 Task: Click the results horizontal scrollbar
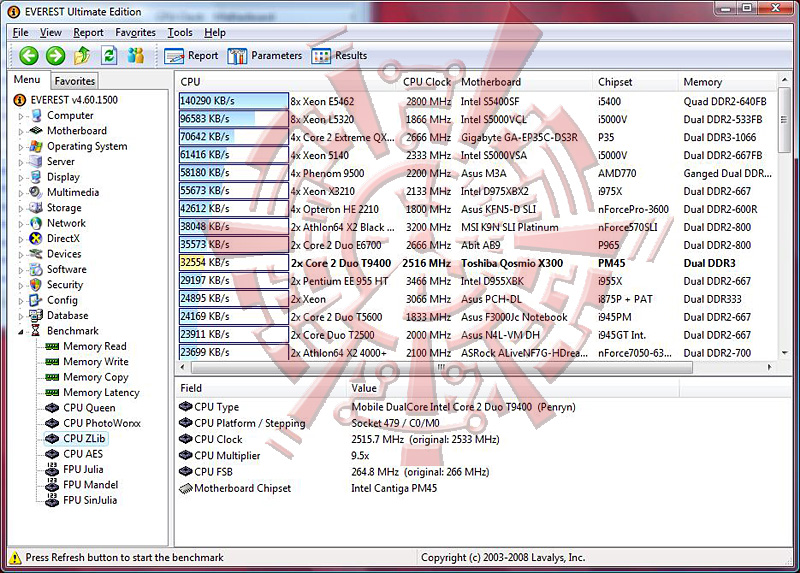tap(441, 367)
